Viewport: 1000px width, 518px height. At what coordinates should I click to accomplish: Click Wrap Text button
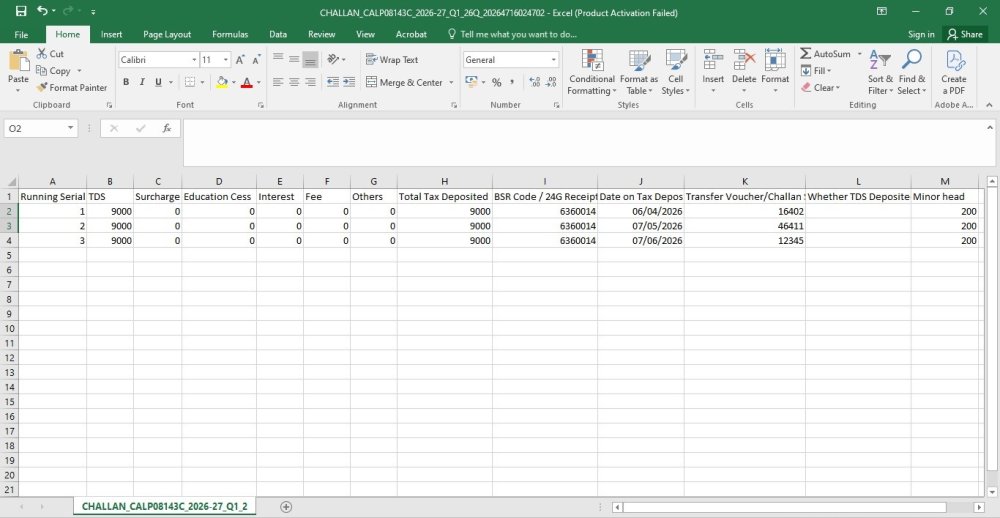pos(392,60)
